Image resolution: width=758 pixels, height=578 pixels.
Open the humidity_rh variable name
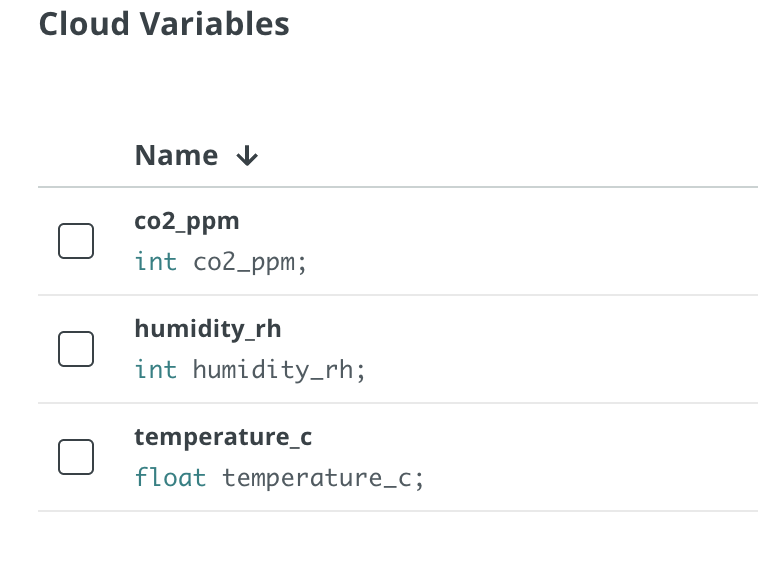click(208, 328)
